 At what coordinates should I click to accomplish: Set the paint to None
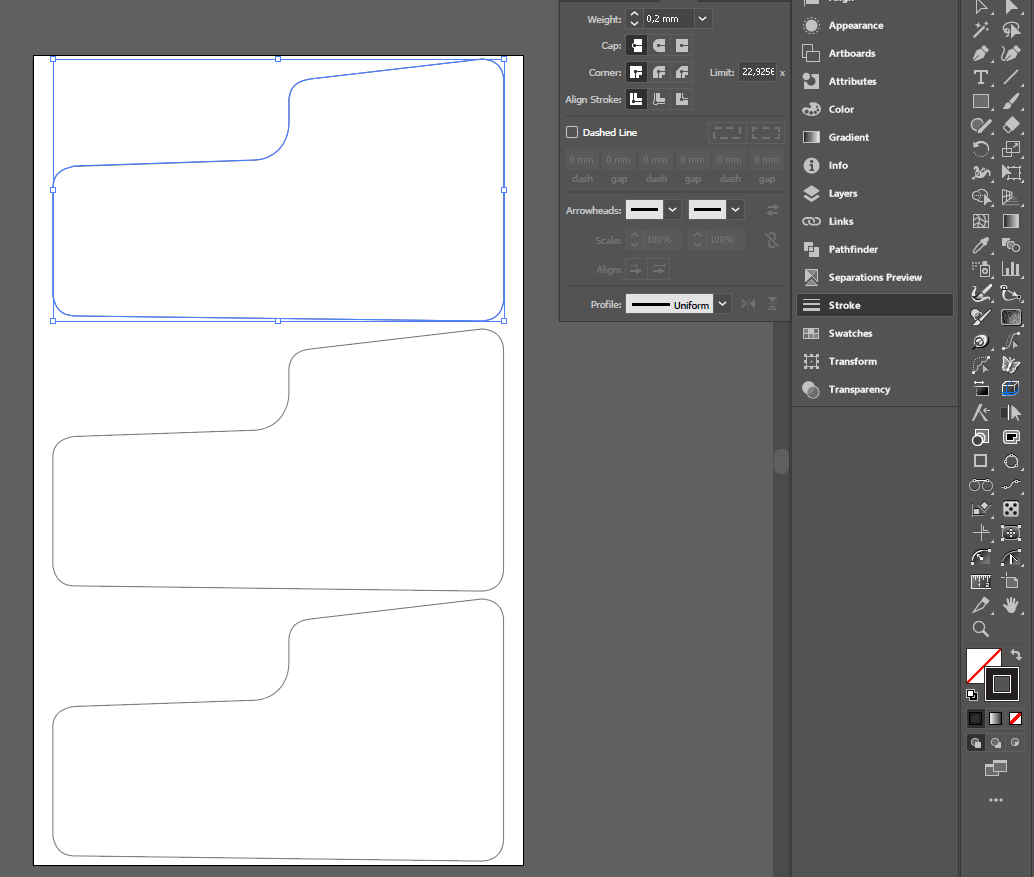1015,718
